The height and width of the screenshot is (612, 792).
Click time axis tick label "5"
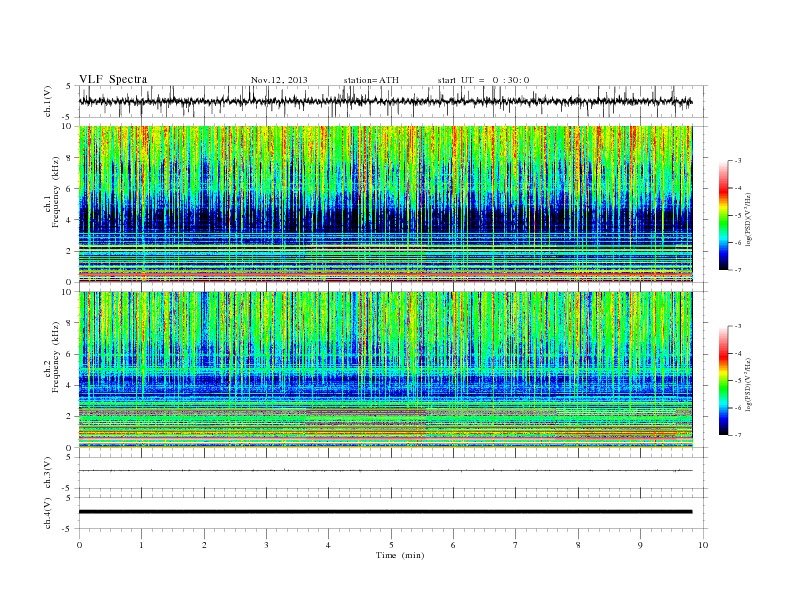(391, 545)
